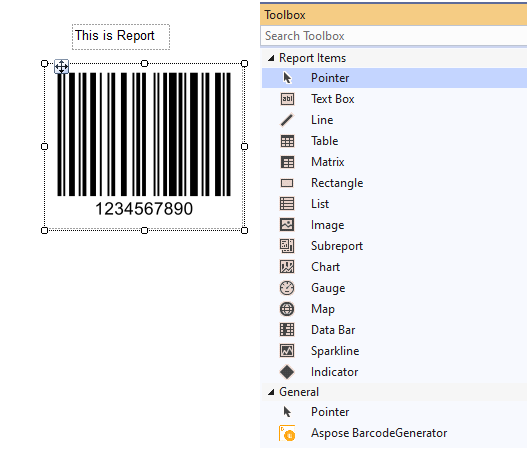
Task: Choose the Table item icon
Action: 287,141
